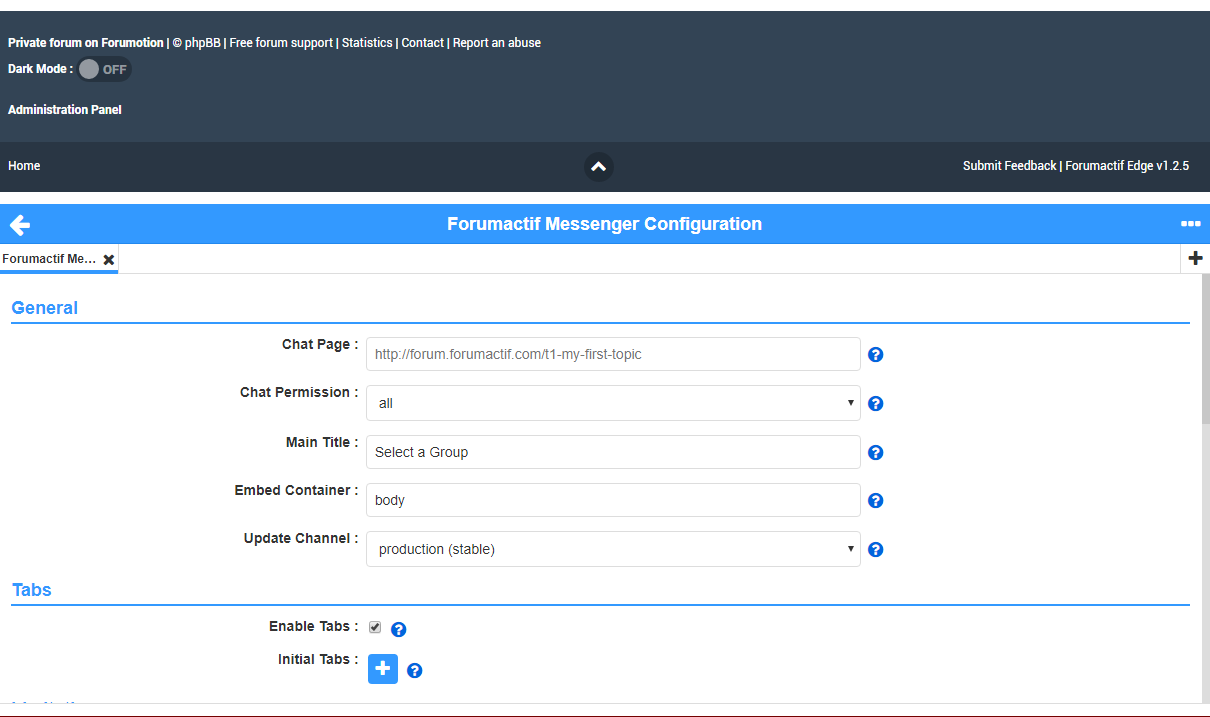
Task: Focus the Main Title input field
Action: click(x=613, y=452)
